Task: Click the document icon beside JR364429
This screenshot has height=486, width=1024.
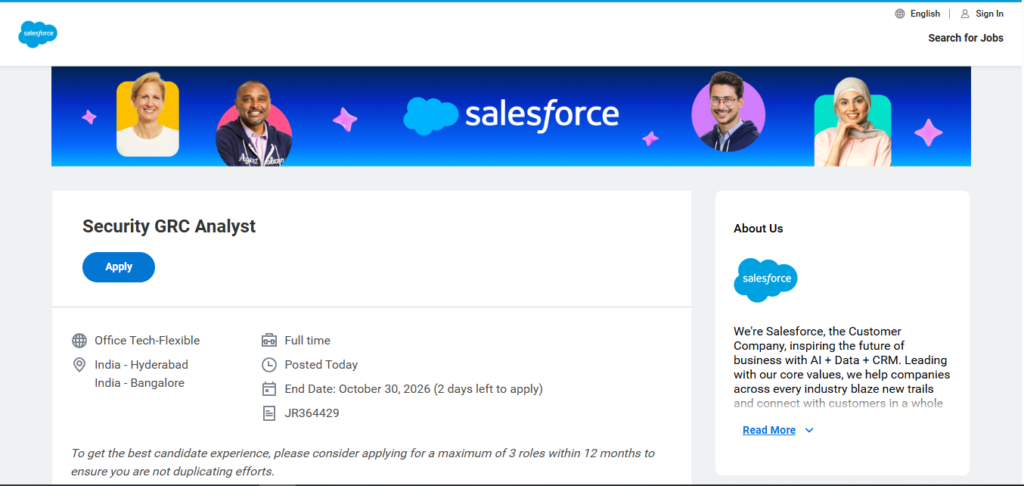Action: click(x=269, y=413)
